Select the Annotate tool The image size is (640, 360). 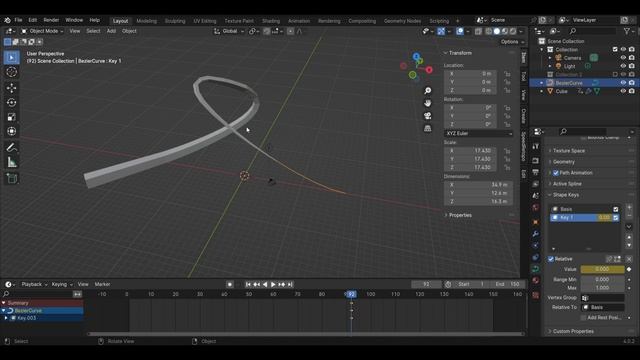[11, 148]
